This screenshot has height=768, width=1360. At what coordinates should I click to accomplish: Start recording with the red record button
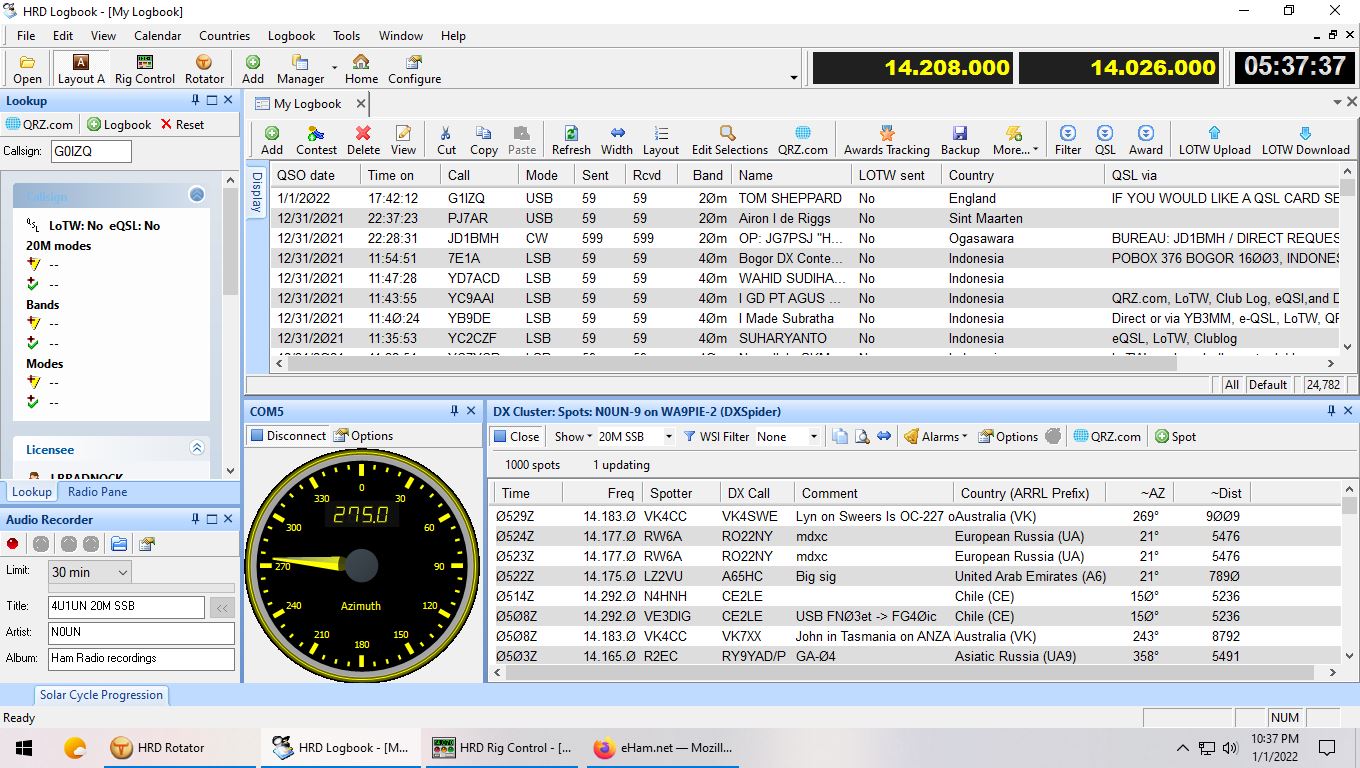(14, 544)
